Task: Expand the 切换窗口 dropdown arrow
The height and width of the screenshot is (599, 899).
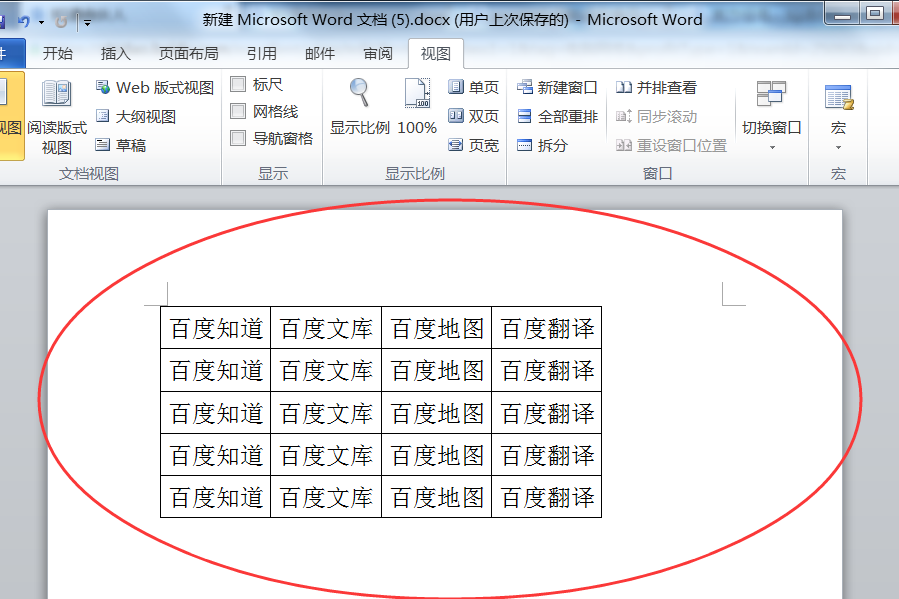Action: pyautogui.click(x=772, y=148)
